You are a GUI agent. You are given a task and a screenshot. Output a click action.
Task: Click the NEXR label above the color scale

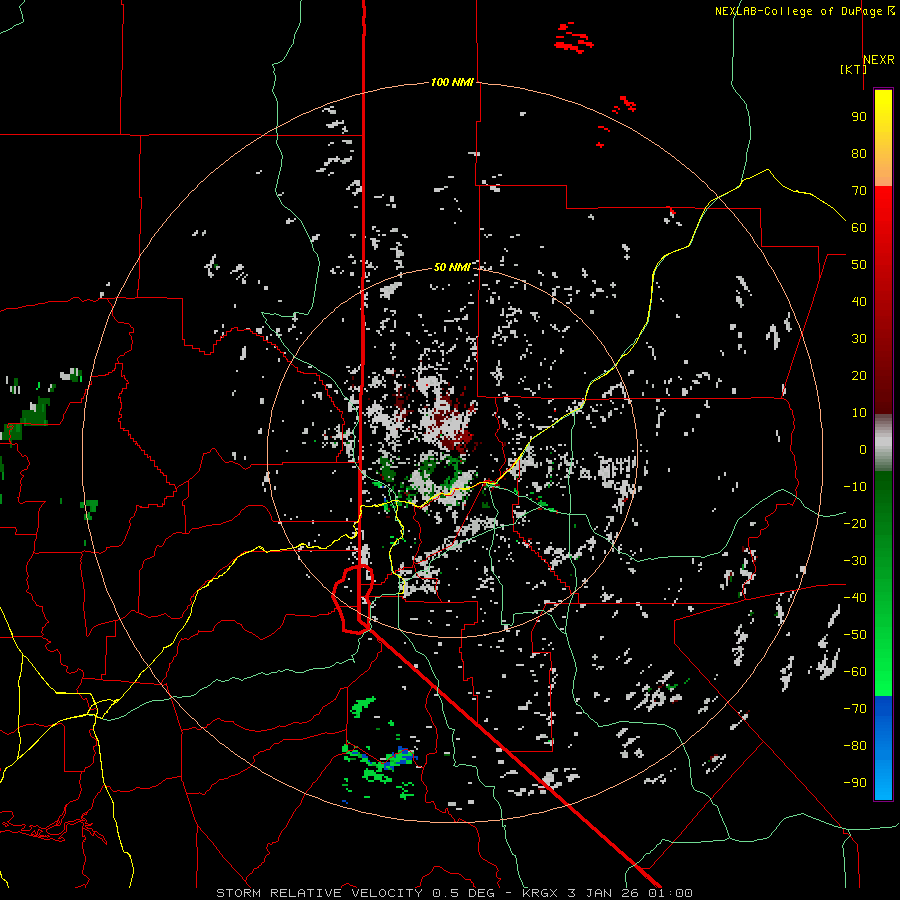click(x=879, y=60)
